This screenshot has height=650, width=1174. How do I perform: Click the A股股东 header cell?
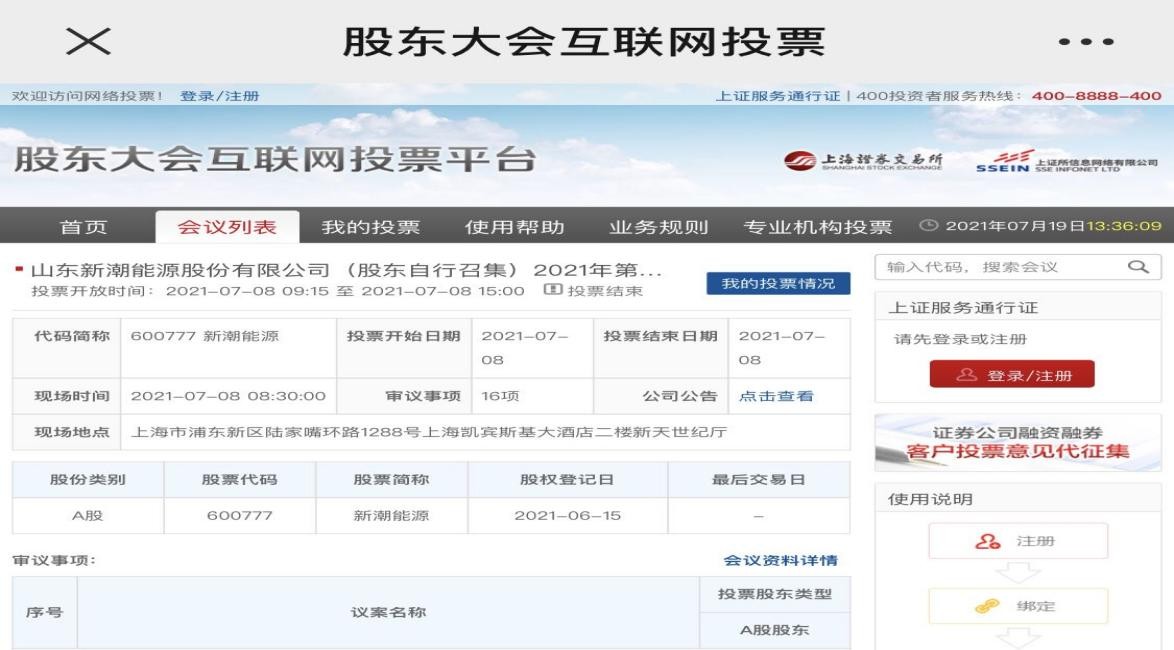point(775,630)
